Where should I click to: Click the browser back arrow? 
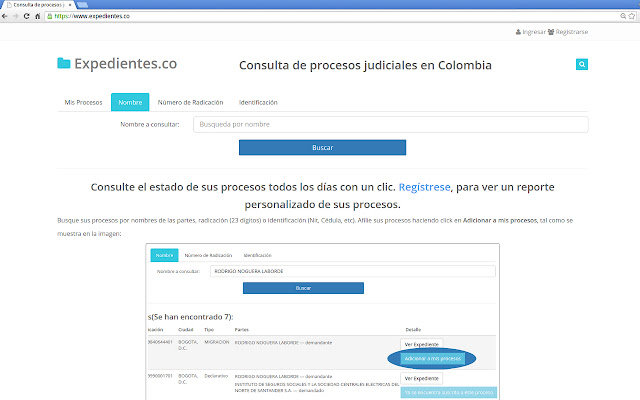[5, 16]
